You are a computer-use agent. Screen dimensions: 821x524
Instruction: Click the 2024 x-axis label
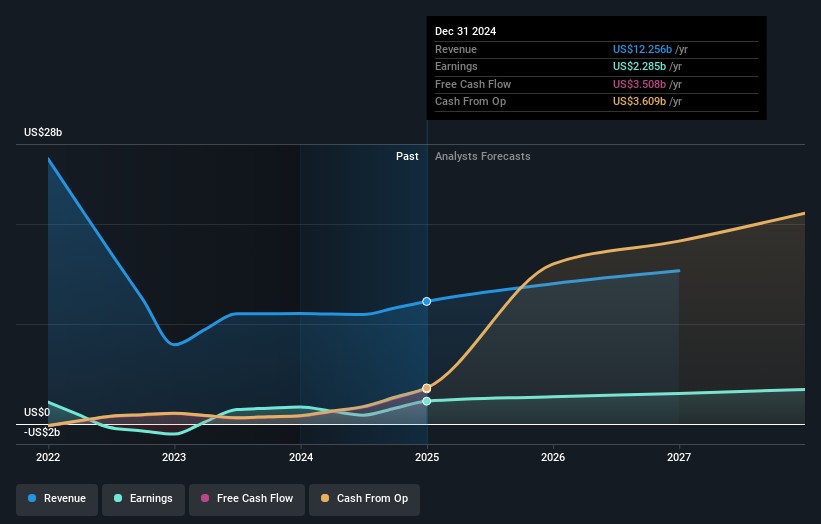tap(300, 458)
